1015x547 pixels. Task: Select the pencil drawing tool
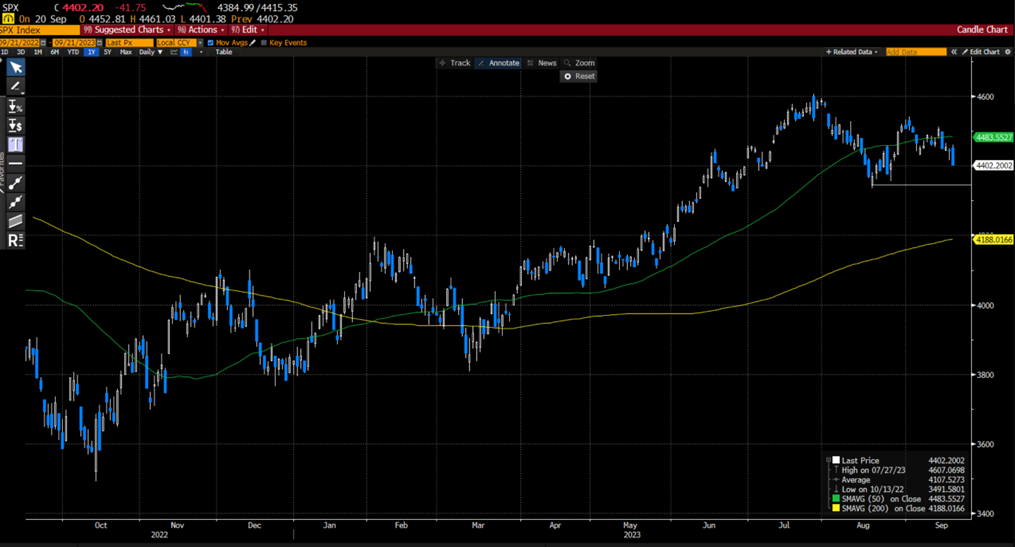click(15, 87)
